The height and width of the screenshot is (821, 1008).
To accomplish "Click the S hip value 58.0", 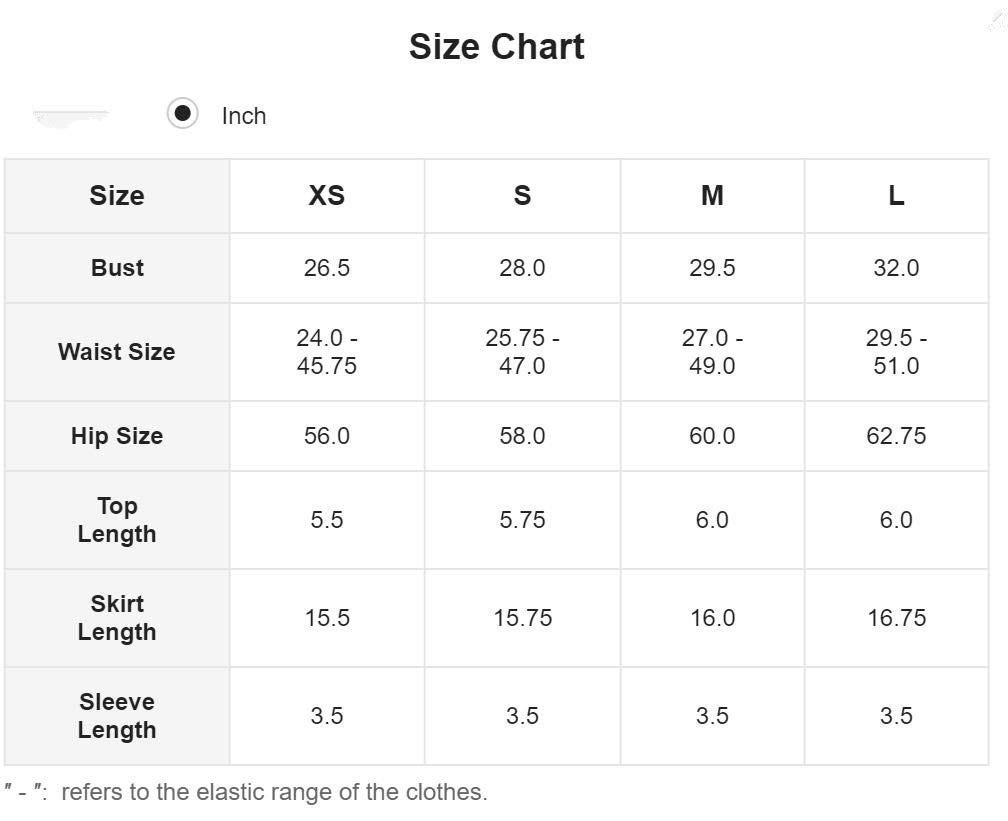I will (x=522, y=436).
